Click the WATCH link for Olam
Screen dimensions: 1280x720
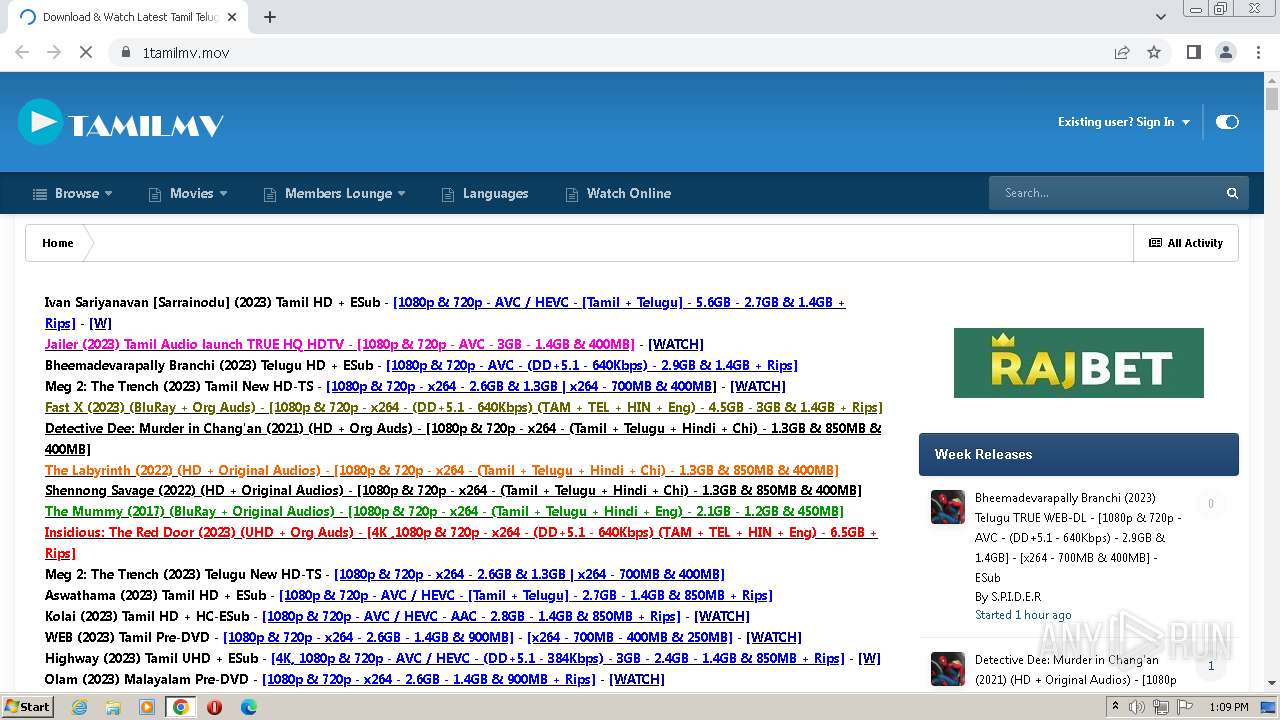coord(637,679)
